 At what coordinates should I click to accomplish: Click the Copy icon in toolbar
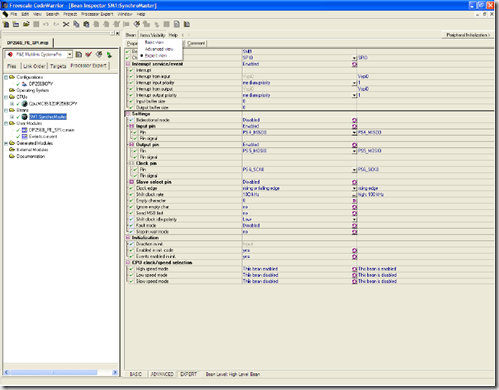click(76, 24)
